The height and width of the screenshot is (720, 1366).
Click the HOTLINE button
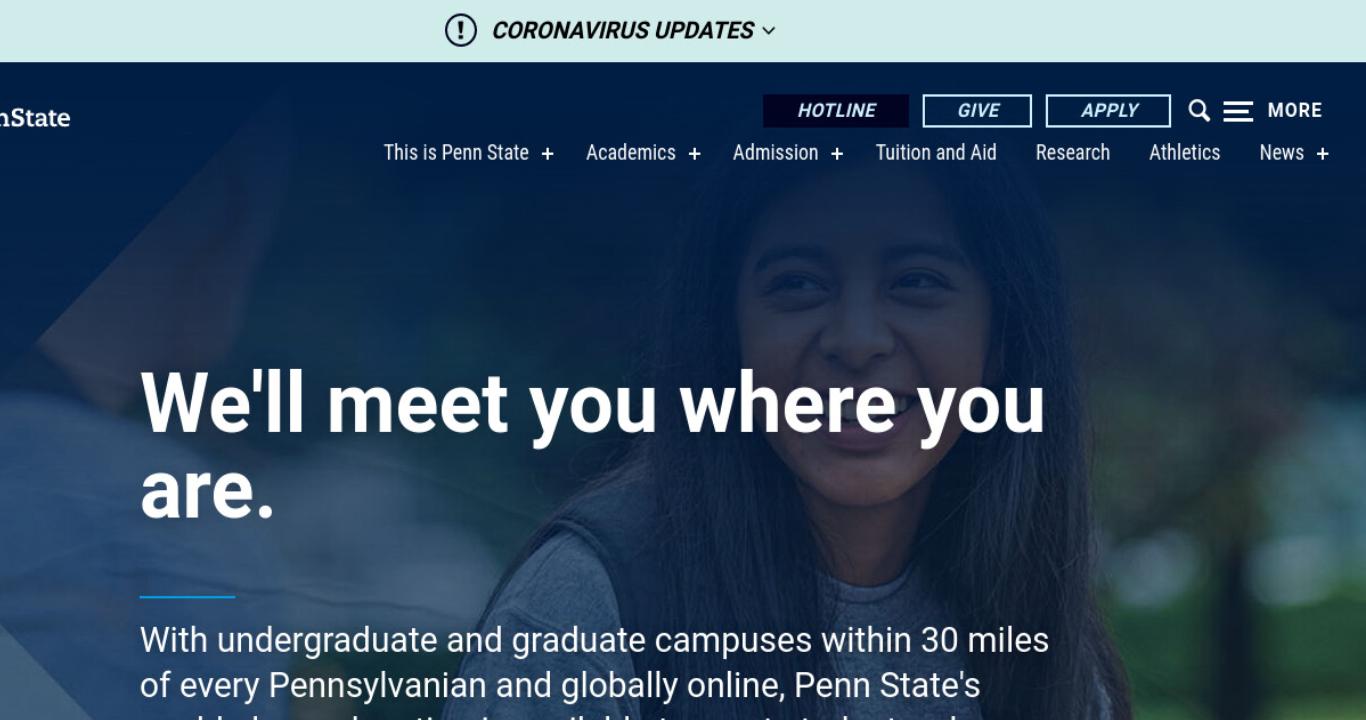click(x=836, y=111)
